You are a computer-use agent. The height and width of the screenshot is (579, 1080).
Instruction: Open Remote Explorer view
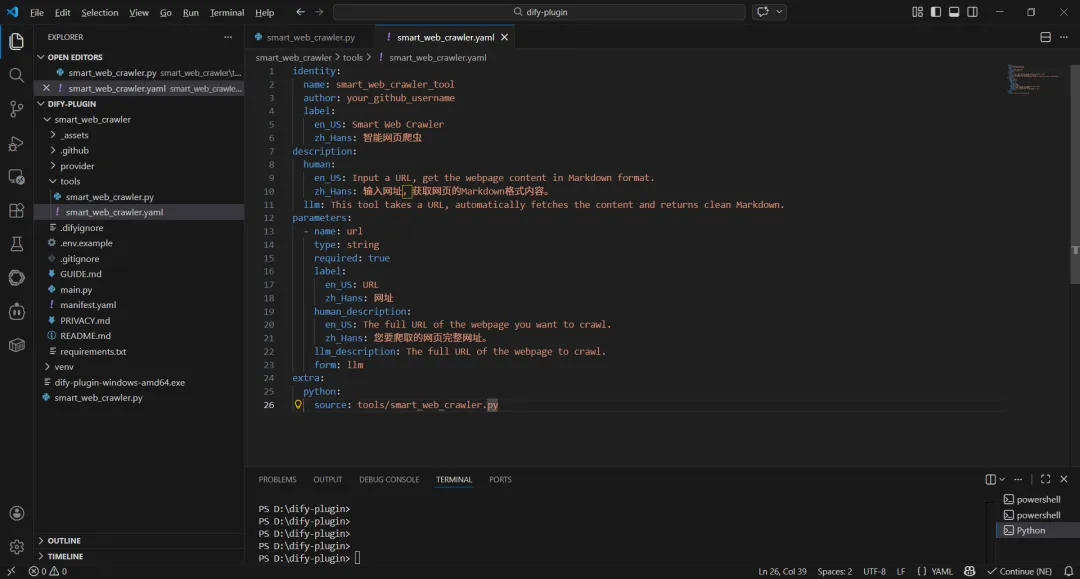[17, 176]
